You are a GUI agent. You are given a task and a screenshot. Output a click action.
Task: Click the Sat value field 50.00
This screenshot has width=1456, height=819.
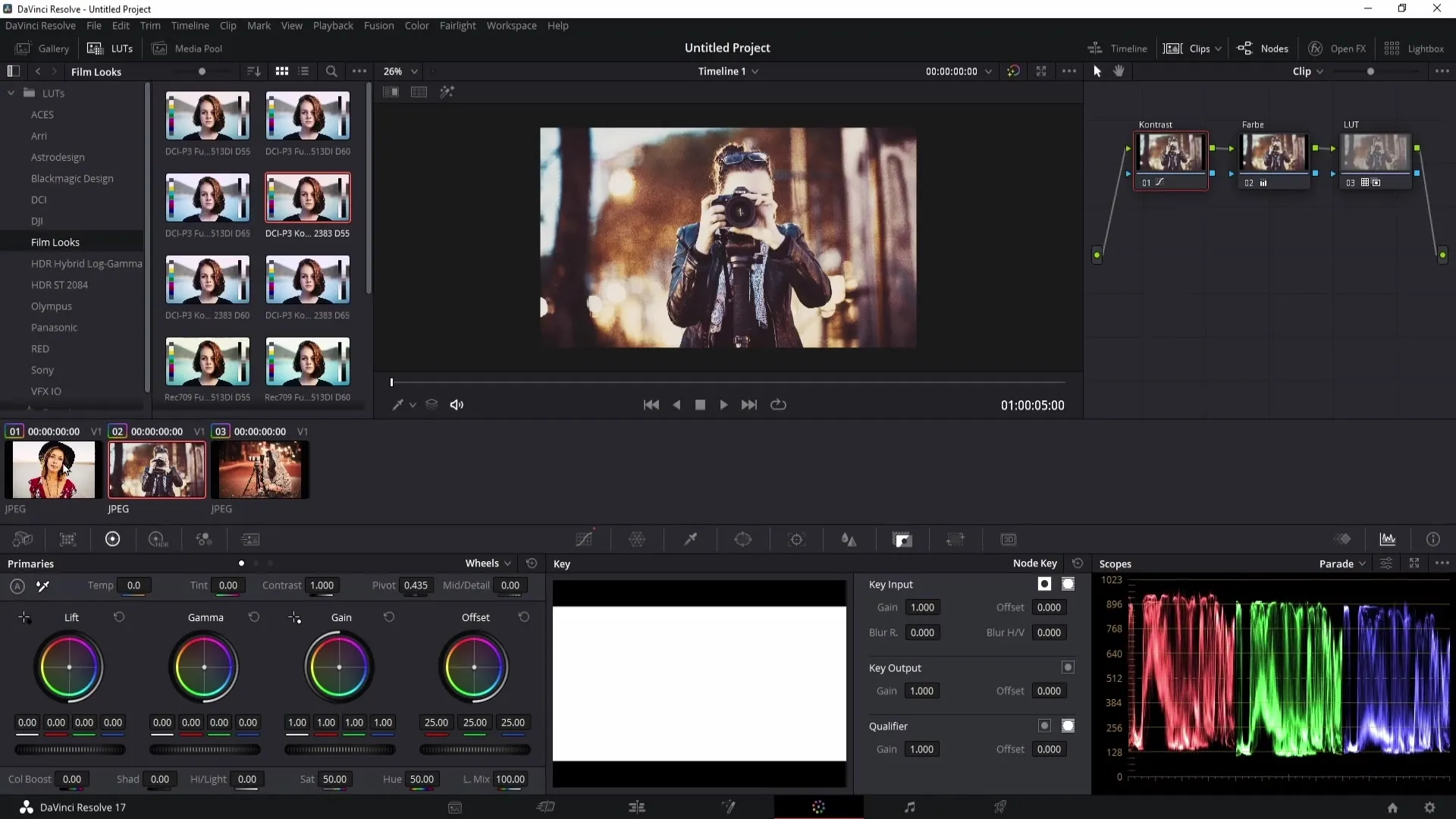pos(334,779)
